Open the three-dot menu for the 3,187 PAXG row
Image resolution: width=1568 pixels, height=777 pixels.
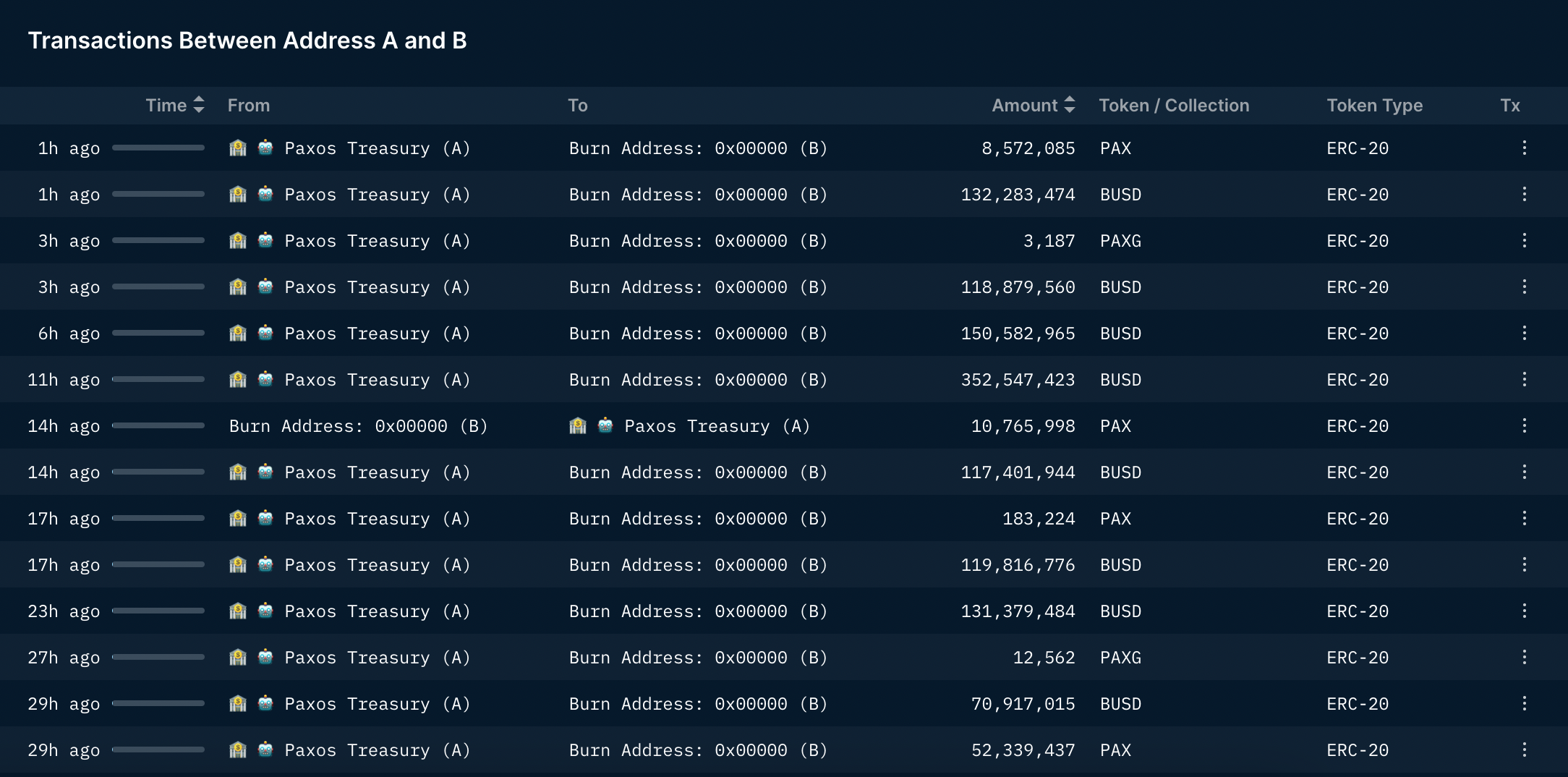(1524, 240)
